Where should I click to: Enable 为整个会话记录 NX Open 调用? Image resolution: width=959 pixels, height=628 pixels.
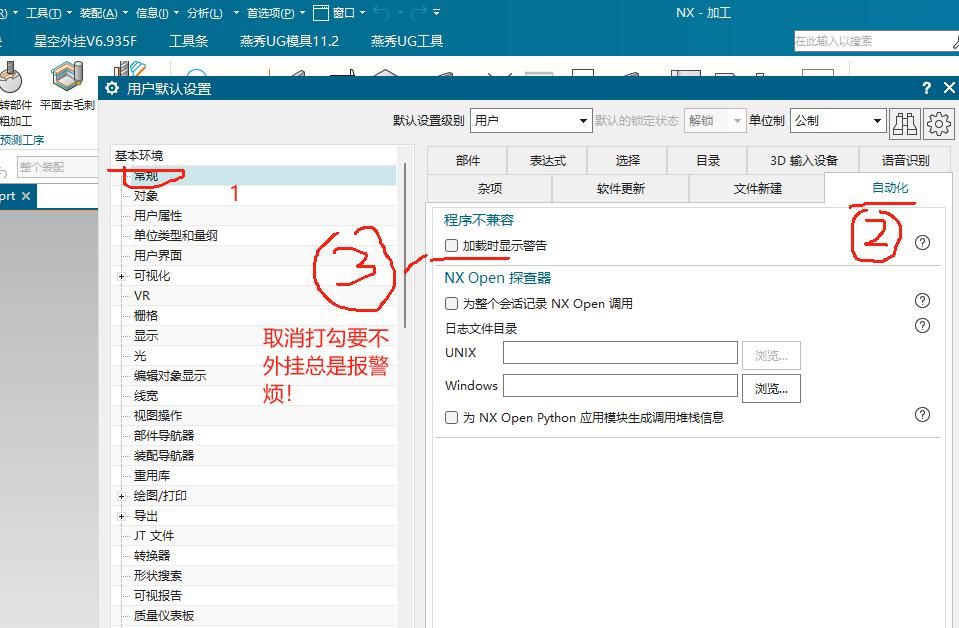[x=450, y=302]
